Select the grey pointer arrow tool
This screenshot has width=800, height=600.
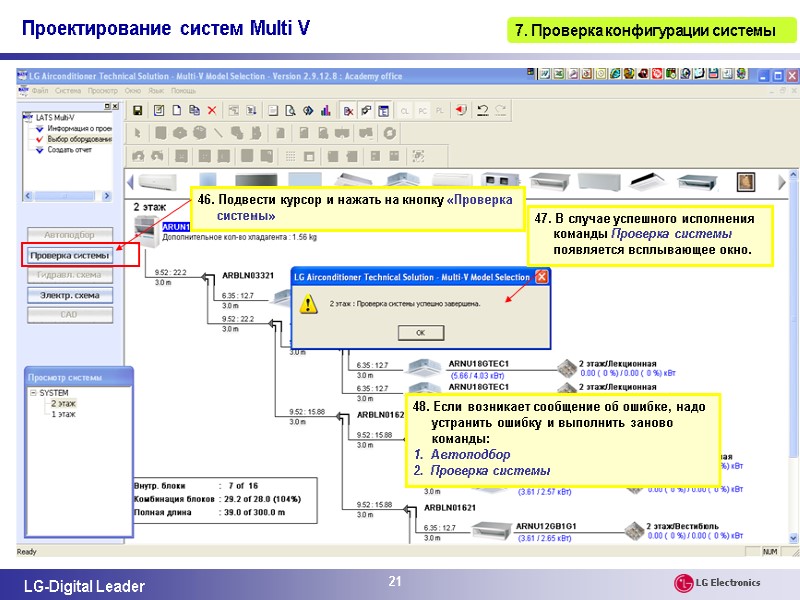[137, 134]
